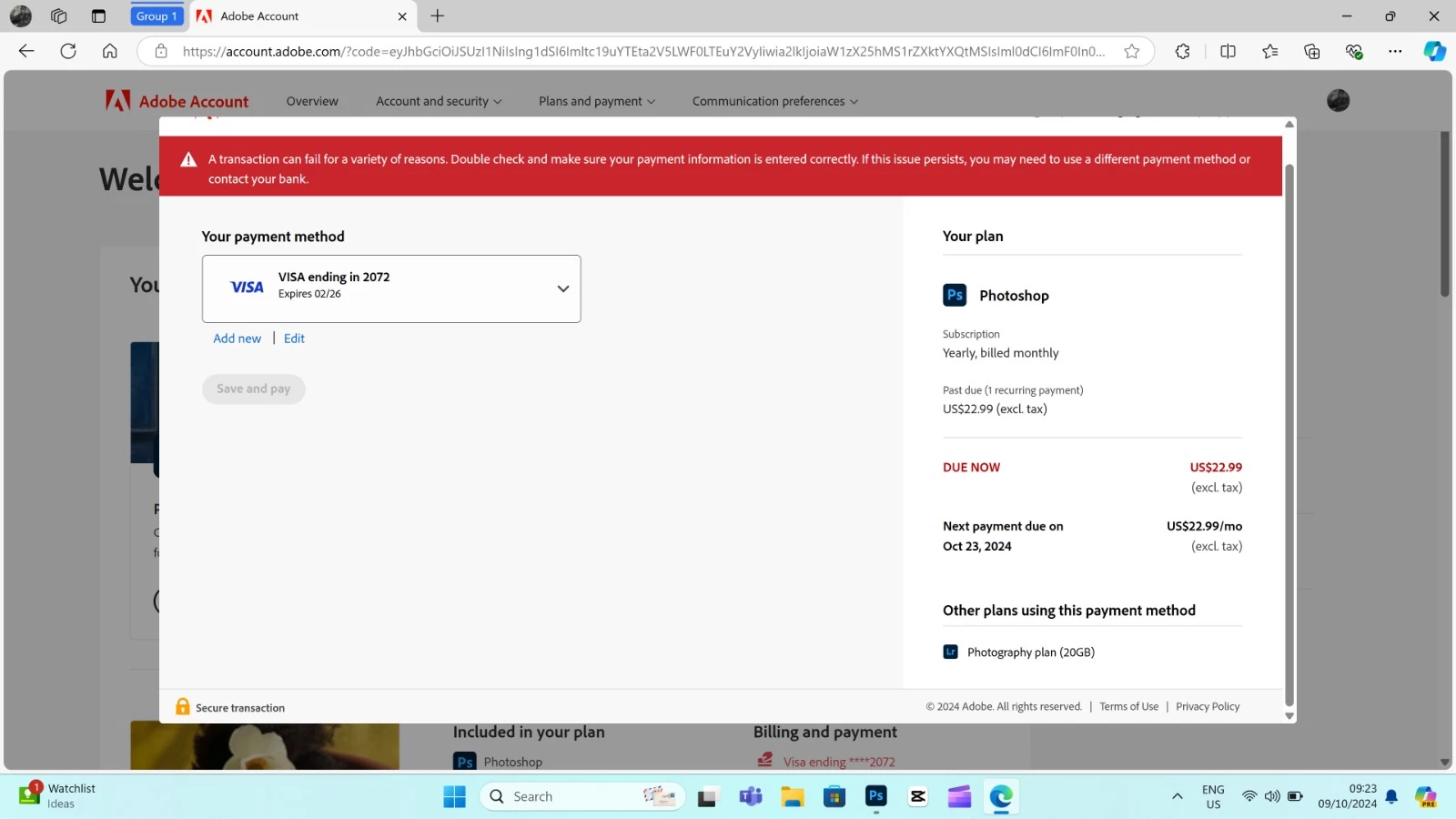Click the Windows taskbar Search box
This screenshot has height=819, width=1456.
click(582, 796)
